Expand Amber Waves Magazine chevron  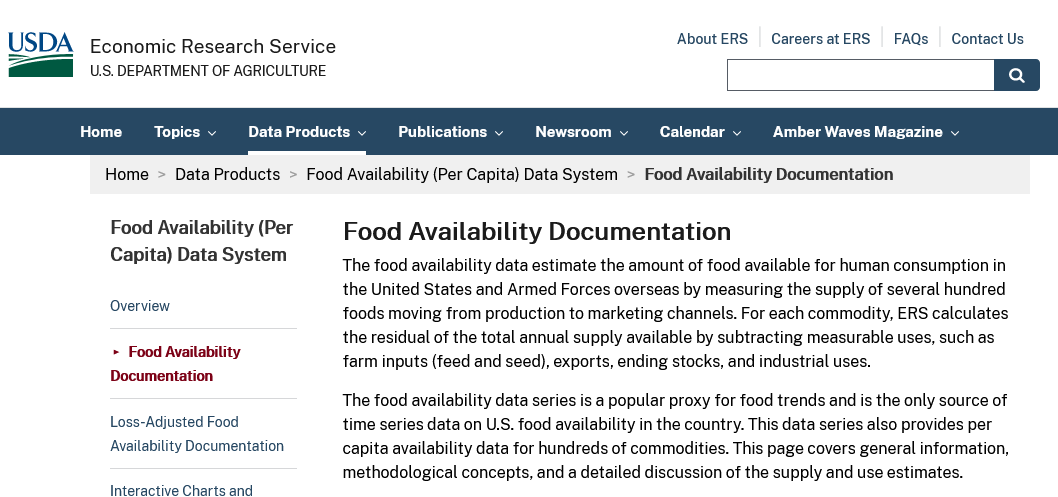955,133
